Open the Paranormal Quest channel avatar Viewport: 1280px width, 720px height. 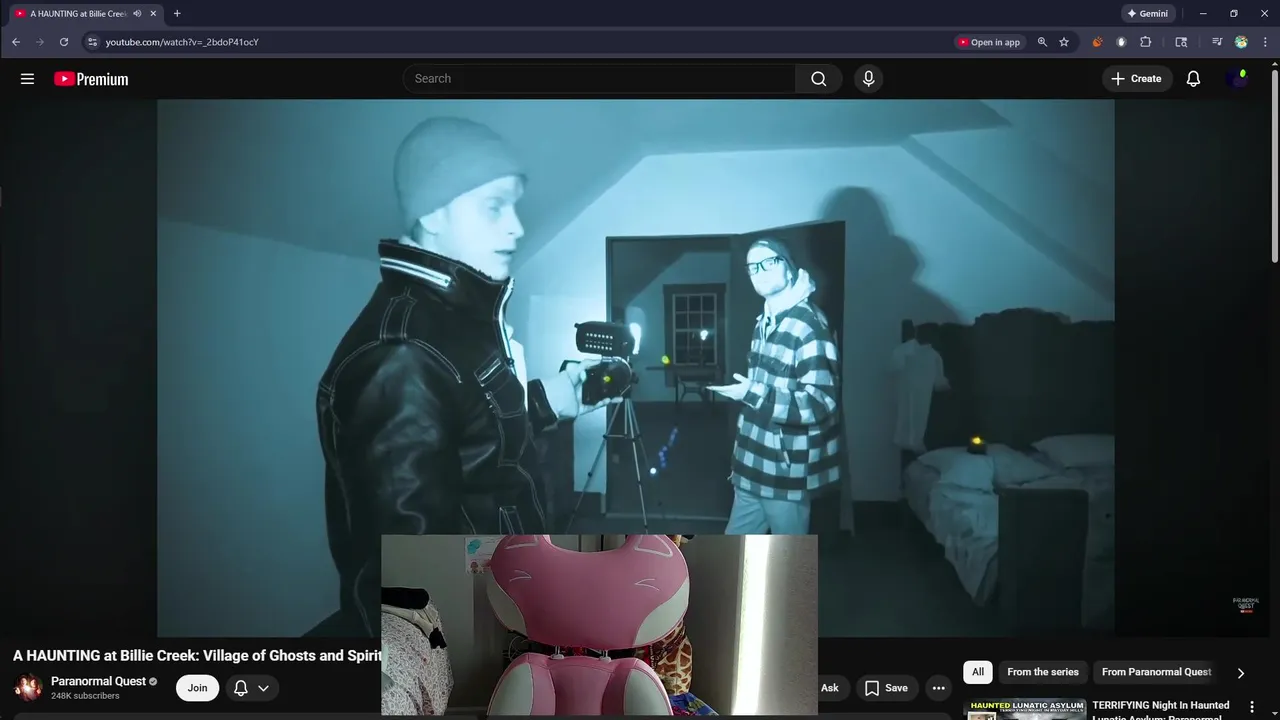pyautogui.click(x=28, y=687)
